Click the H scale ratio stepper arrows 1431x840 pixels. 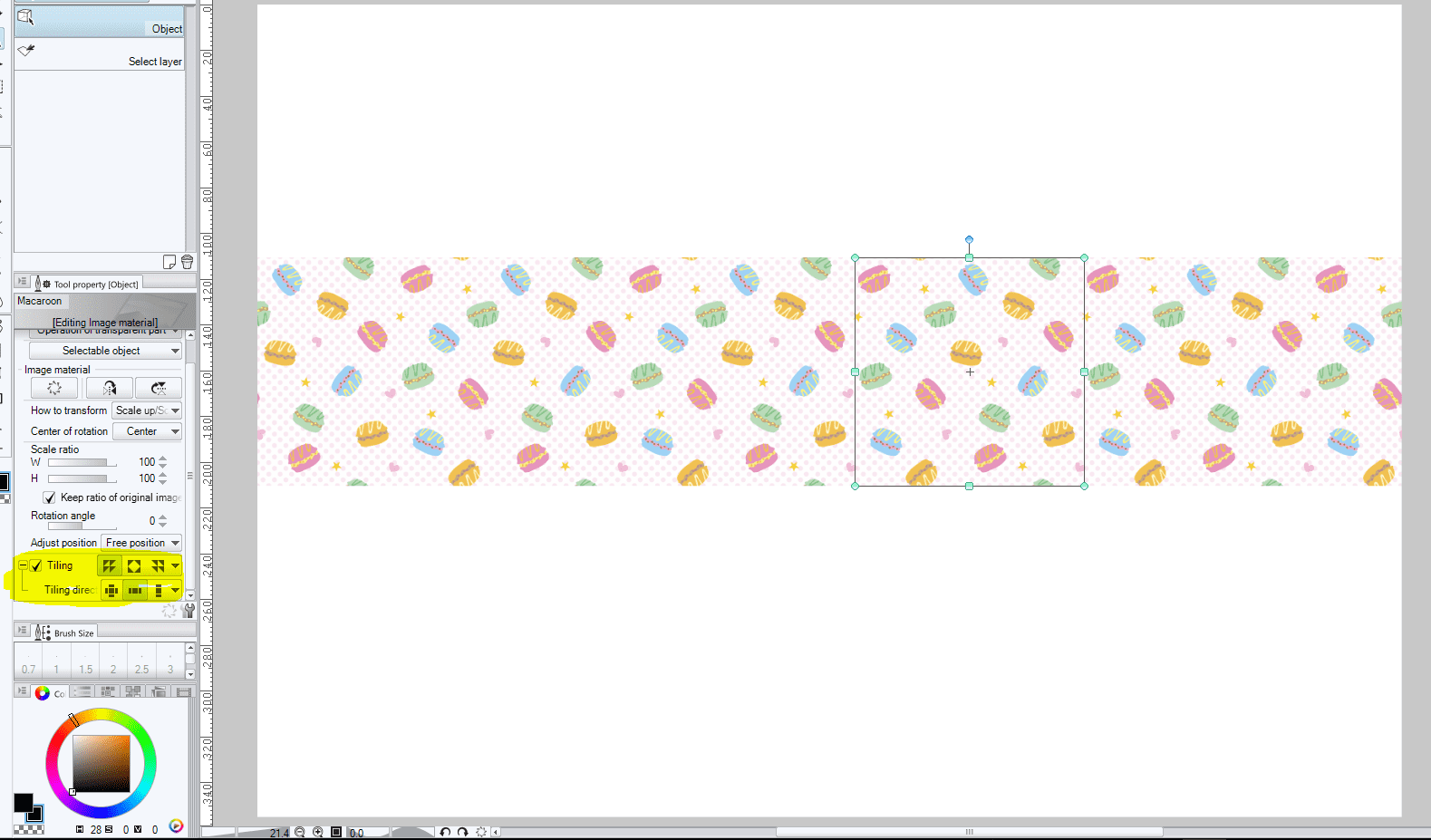[x=163, y=478]
